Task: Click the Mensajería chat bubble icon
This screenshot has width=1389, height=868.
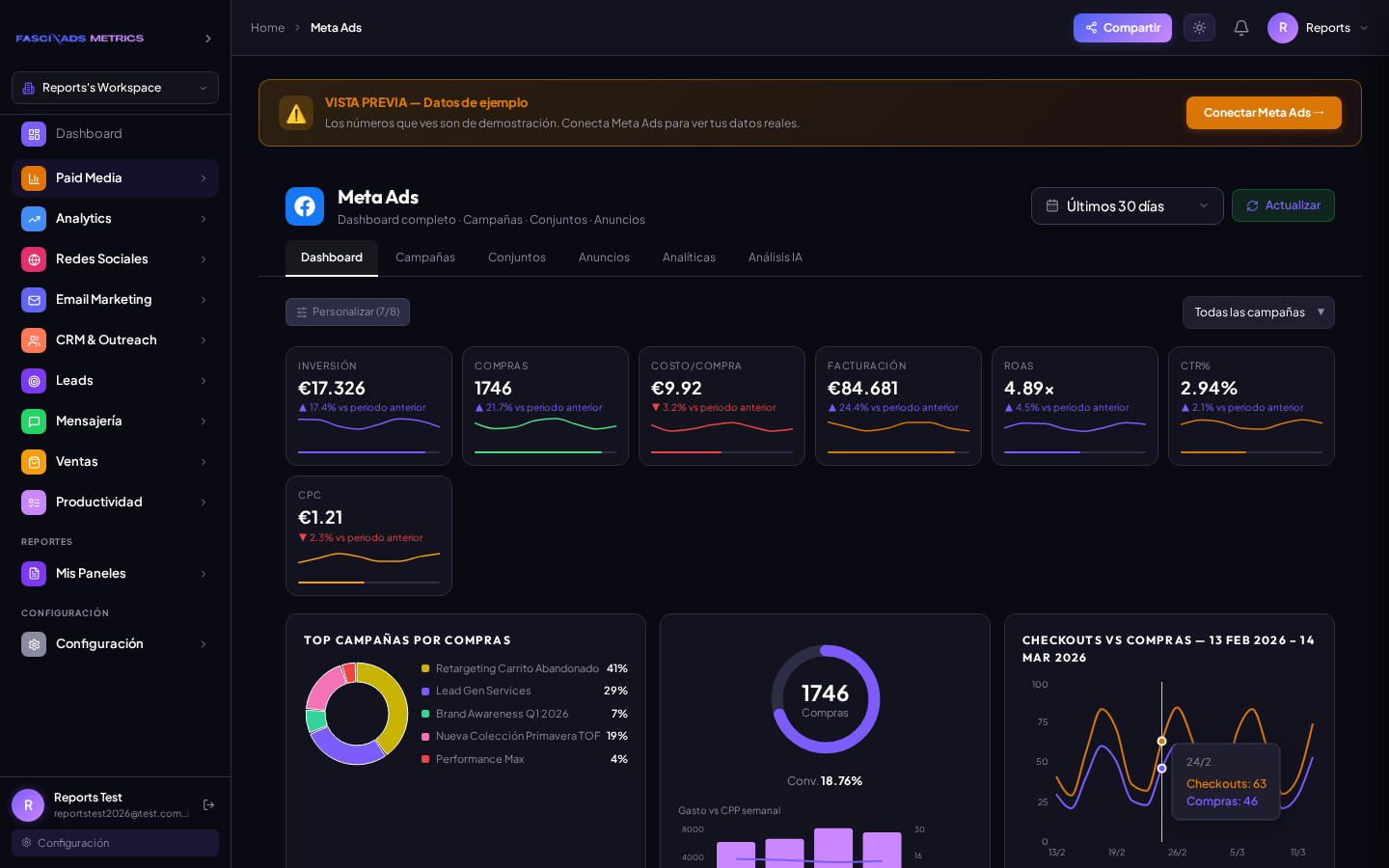Action: [x=34, y=421]
